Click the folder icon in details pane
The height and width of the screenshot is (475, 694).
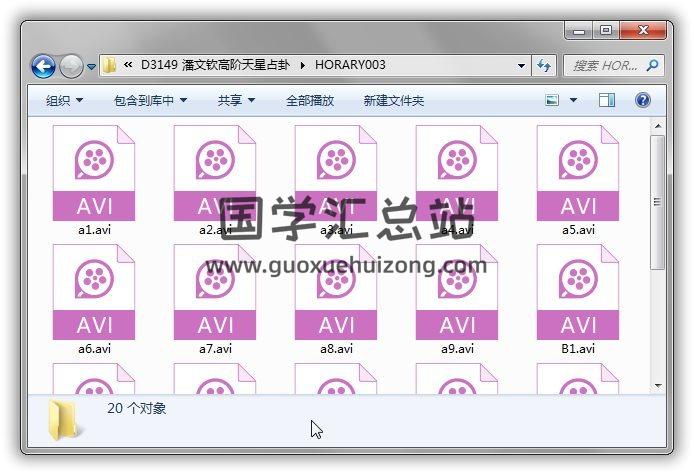coord(66,420)
